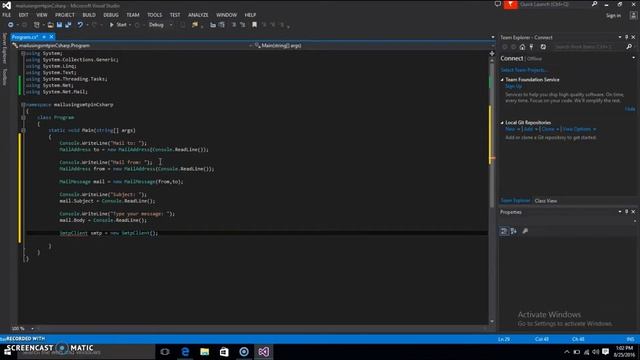Open the Debug configuration dropdown
This screenshot has width=640, height=360.
[x=160, y=25]
